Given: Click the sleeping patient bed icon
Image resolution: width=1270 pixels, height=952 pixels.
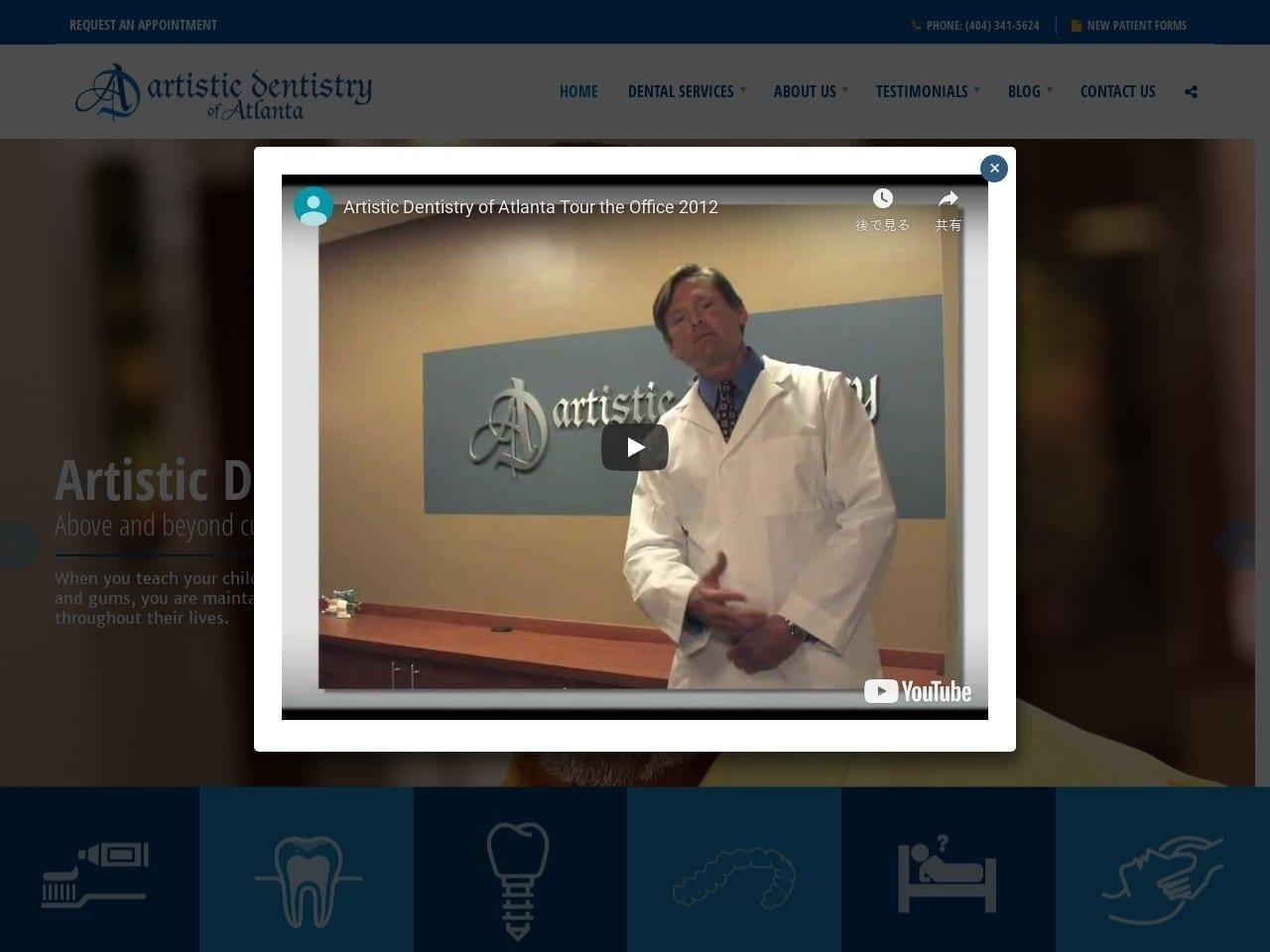Looking at the screenshot, I should [947, 873].
